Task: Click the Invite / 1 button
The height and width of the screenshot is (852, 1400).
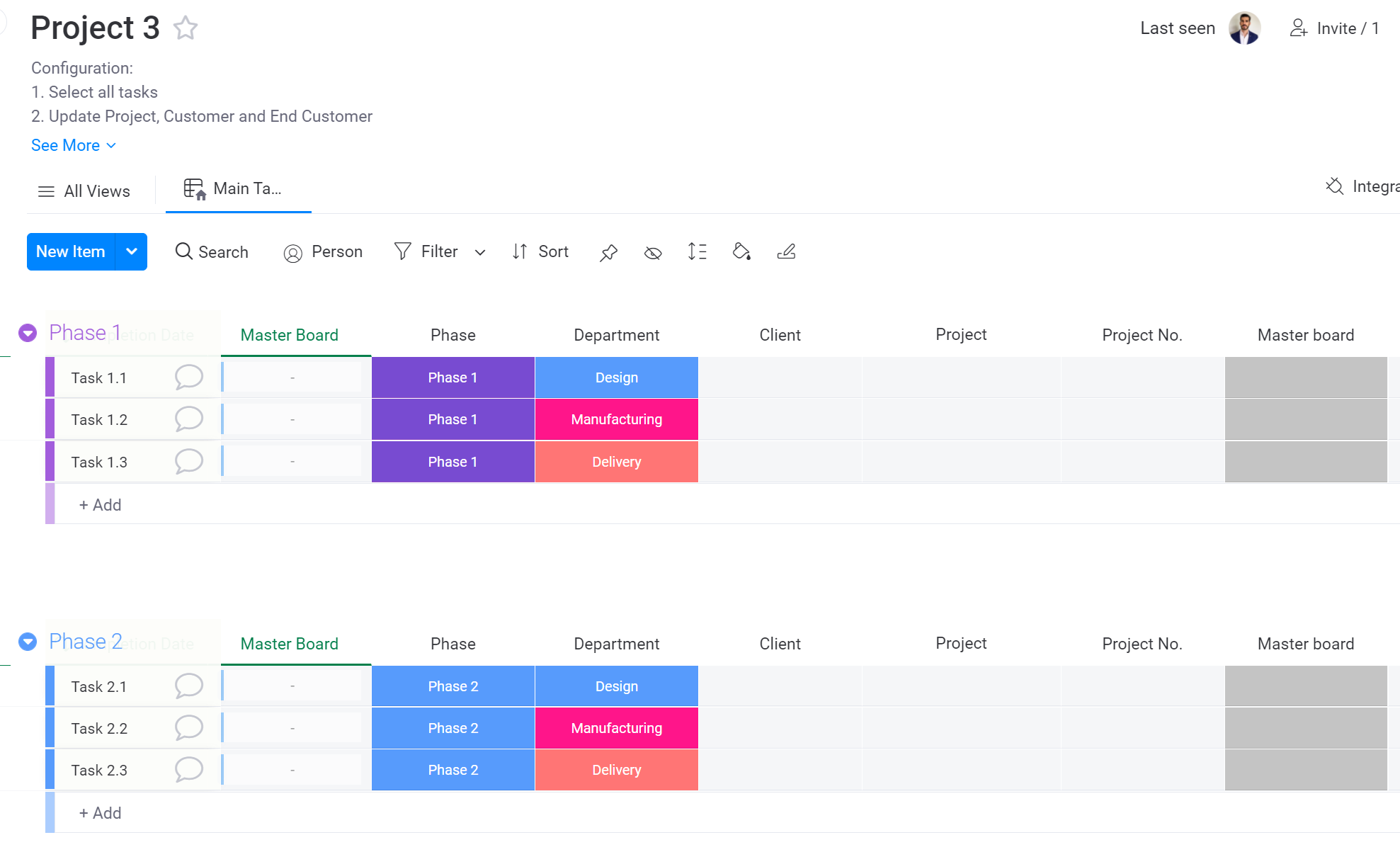Action: pyautogui.click(x=1334, y=28)
